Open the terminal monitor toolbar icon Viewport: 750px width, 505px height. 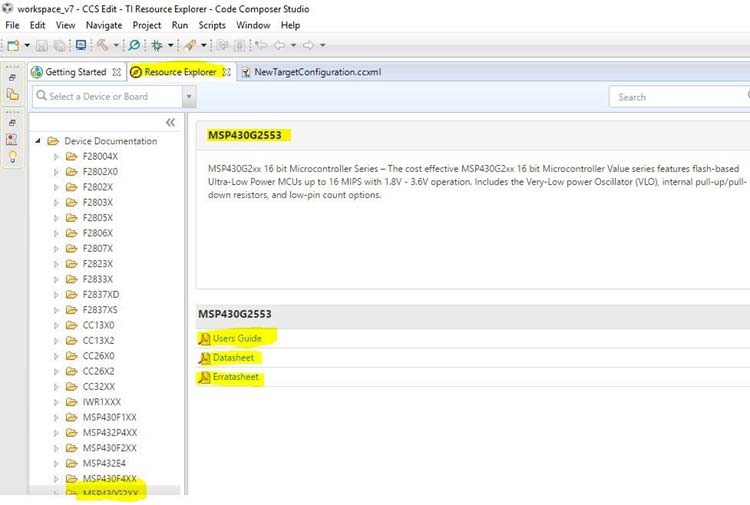81,45
